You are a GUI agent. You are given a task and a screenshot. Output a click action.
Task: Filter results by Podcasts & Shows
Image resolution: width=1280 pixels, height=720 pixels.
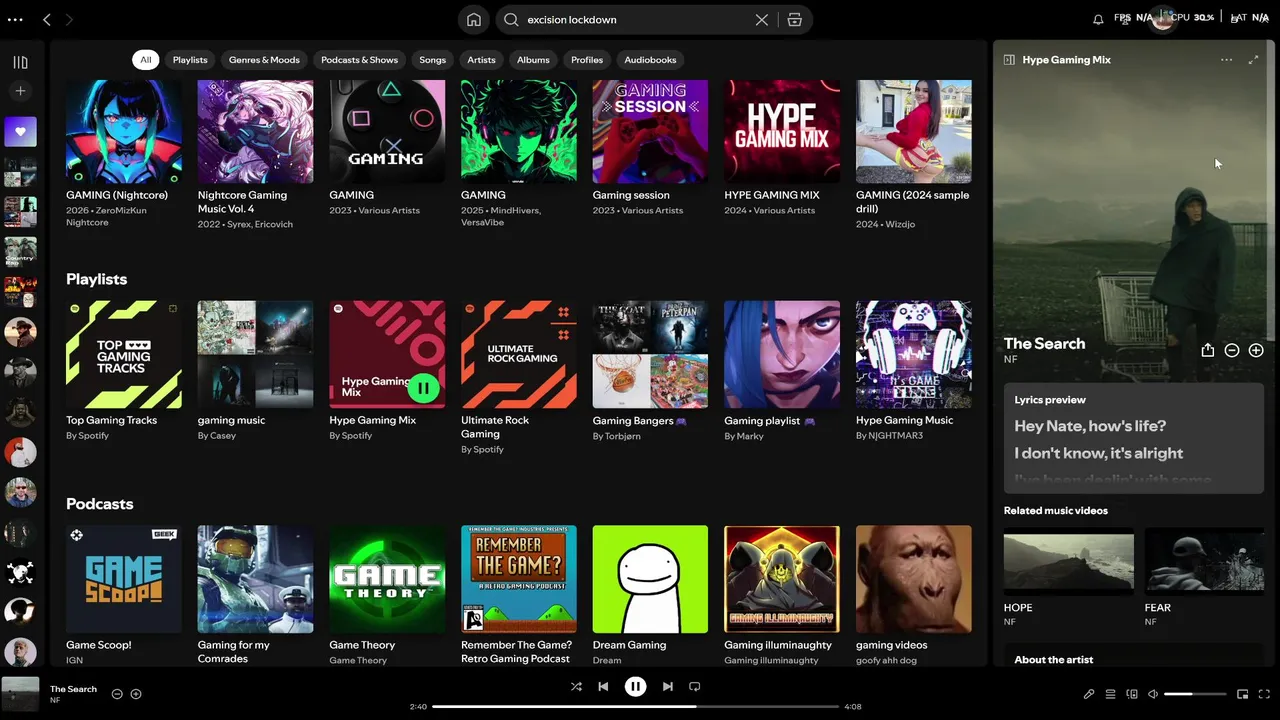[360, 60]
